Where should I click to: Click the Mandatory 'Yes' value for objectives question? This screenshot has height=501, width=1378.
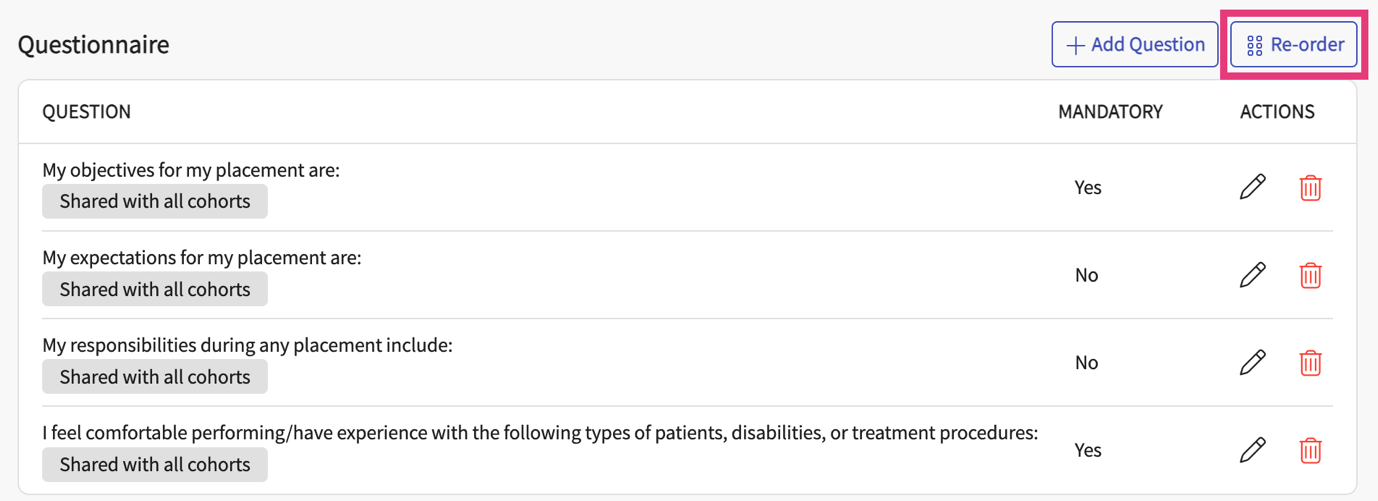tap(1087, 187)
